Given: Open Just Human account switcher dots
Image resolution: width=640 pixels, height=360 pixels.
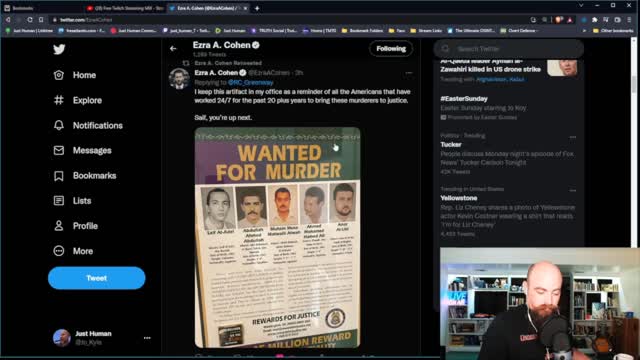Looking at the screenshot, I should pyautogui.click(x=147, y=338).
